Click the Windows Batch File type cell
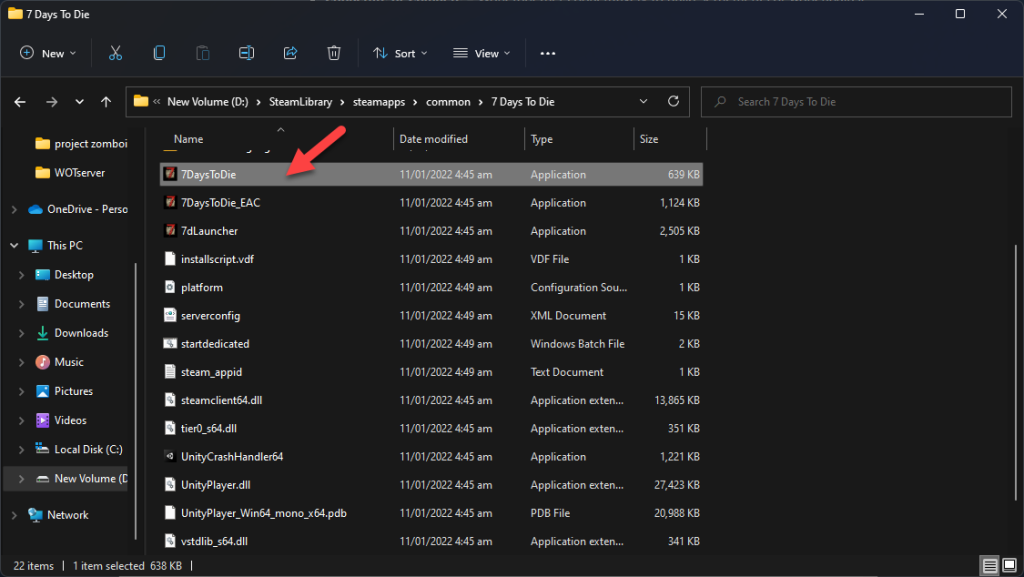 coord(577,344)
